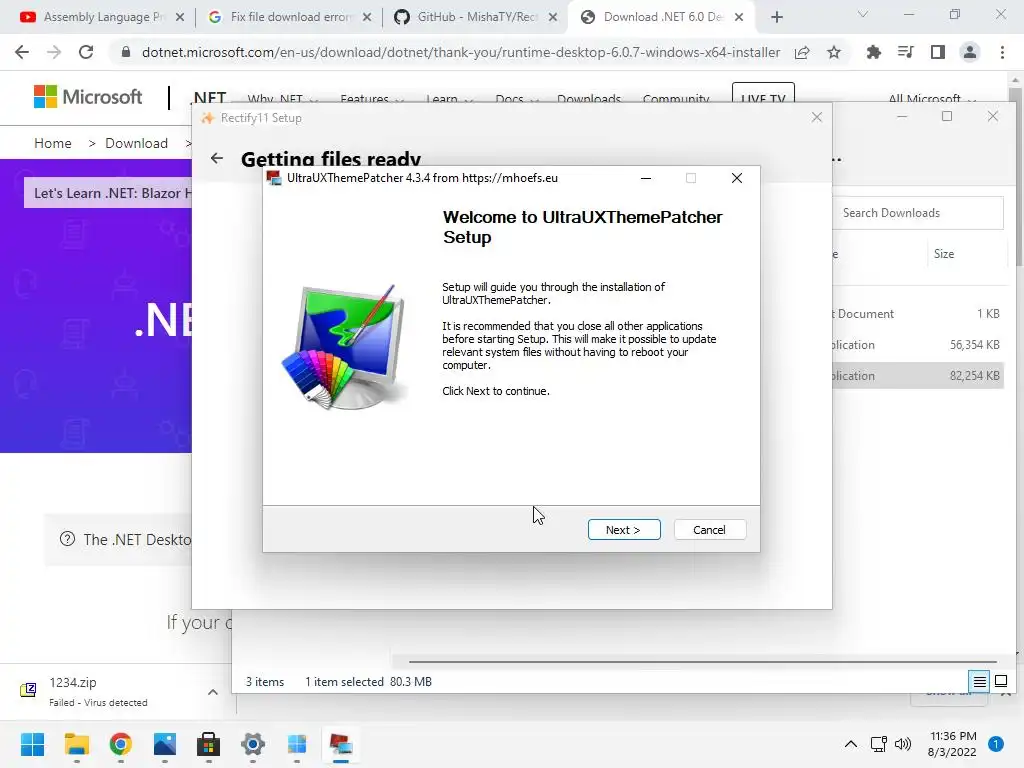Show hidden system tray icons
The width and height of the screenshot is (1024, 768).
[x=850, y=744]
